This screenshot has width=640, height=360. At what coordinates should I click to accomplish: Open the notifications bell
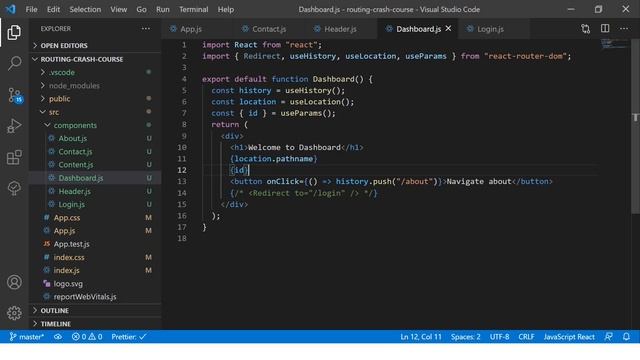pos(626,337)
